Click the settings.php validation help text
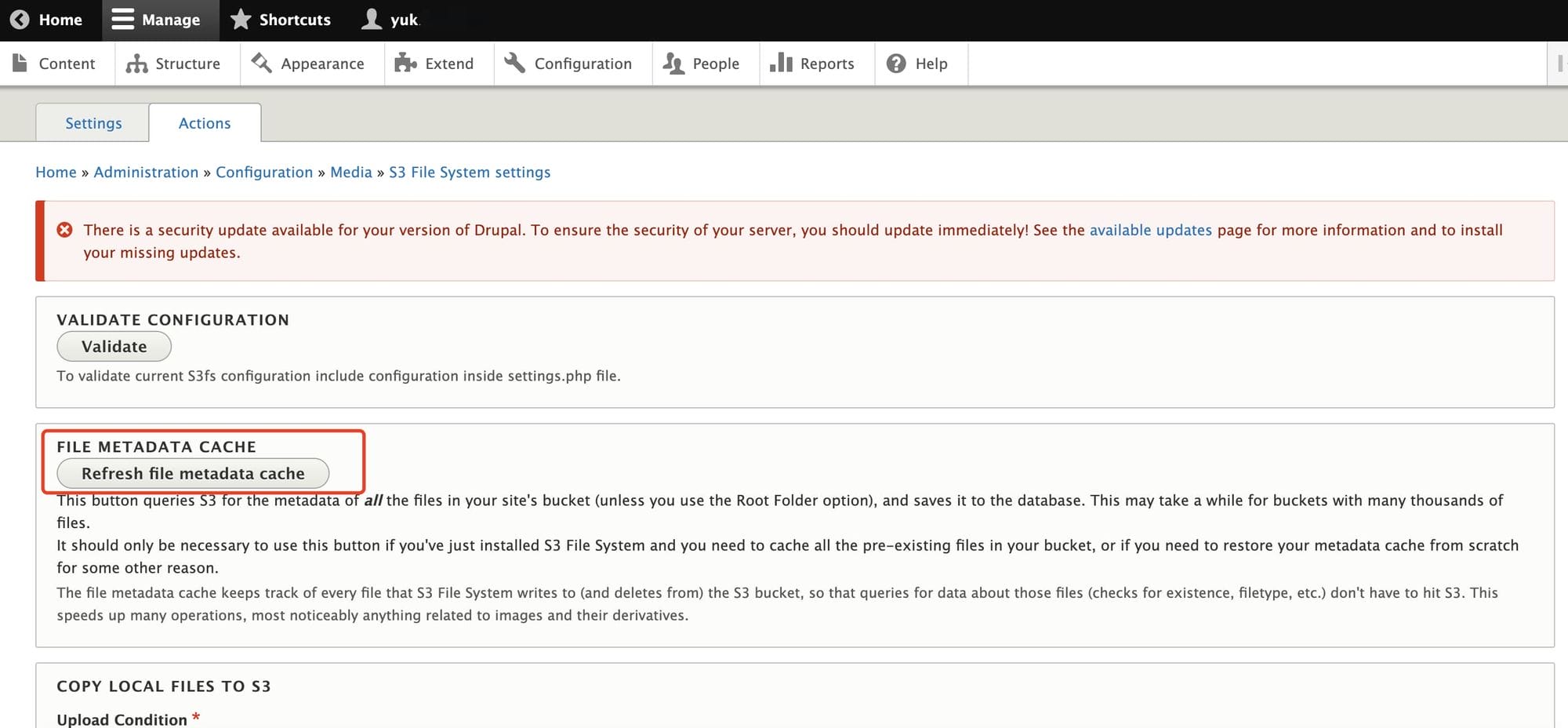 [x=338, y=376]
